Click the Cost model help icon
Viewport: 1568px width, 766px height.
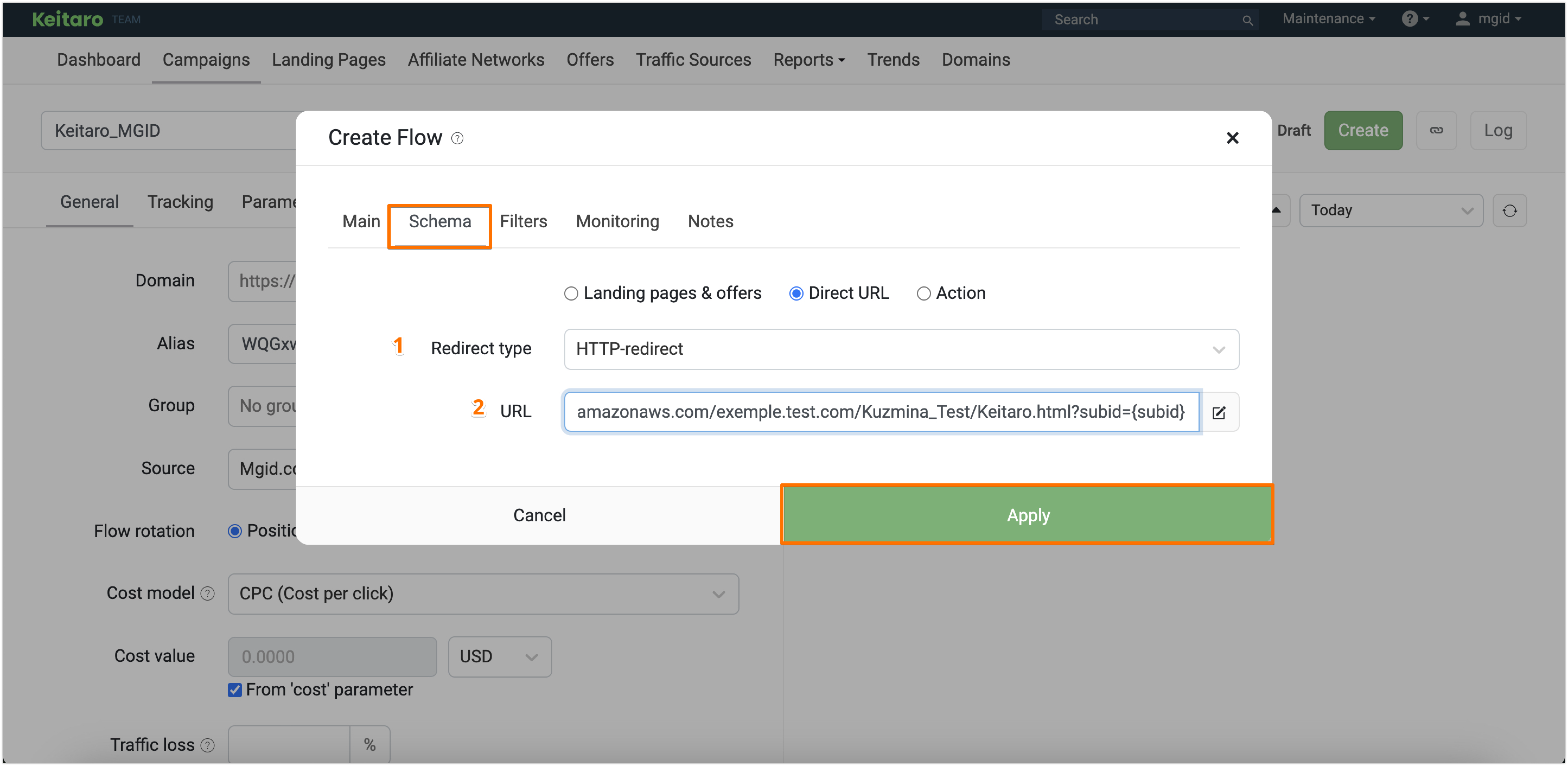pos(208,593)
